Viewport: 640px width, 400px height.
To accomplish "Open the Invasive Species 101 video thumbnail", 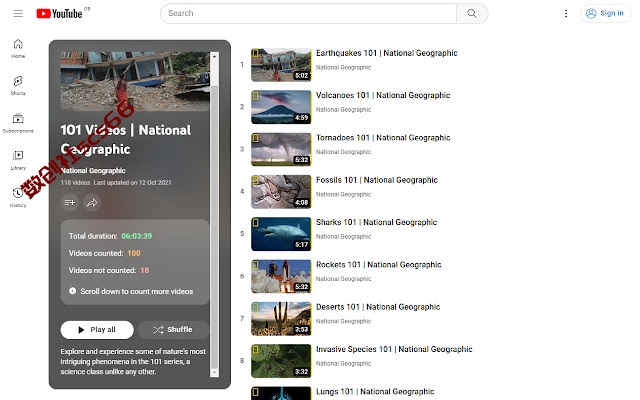I will coord(281,361).
